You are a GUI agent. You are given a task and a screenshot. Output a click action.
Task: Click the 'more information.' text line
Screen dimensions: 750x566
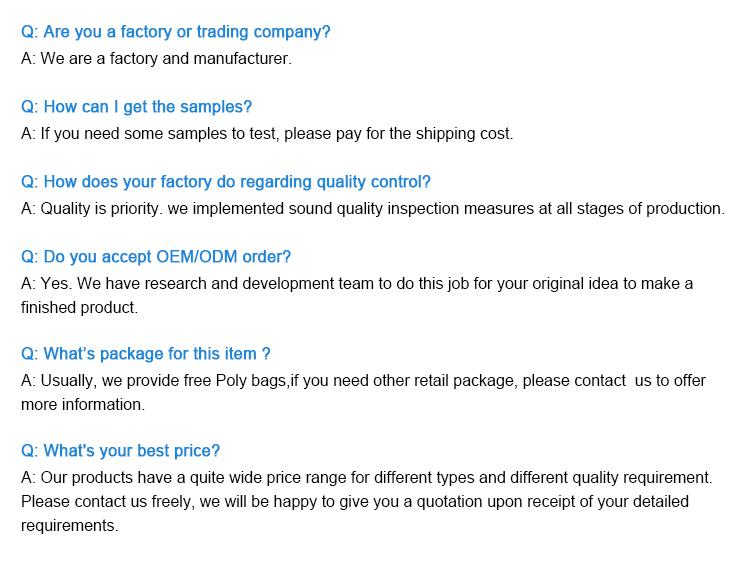[x=83, y=405]
